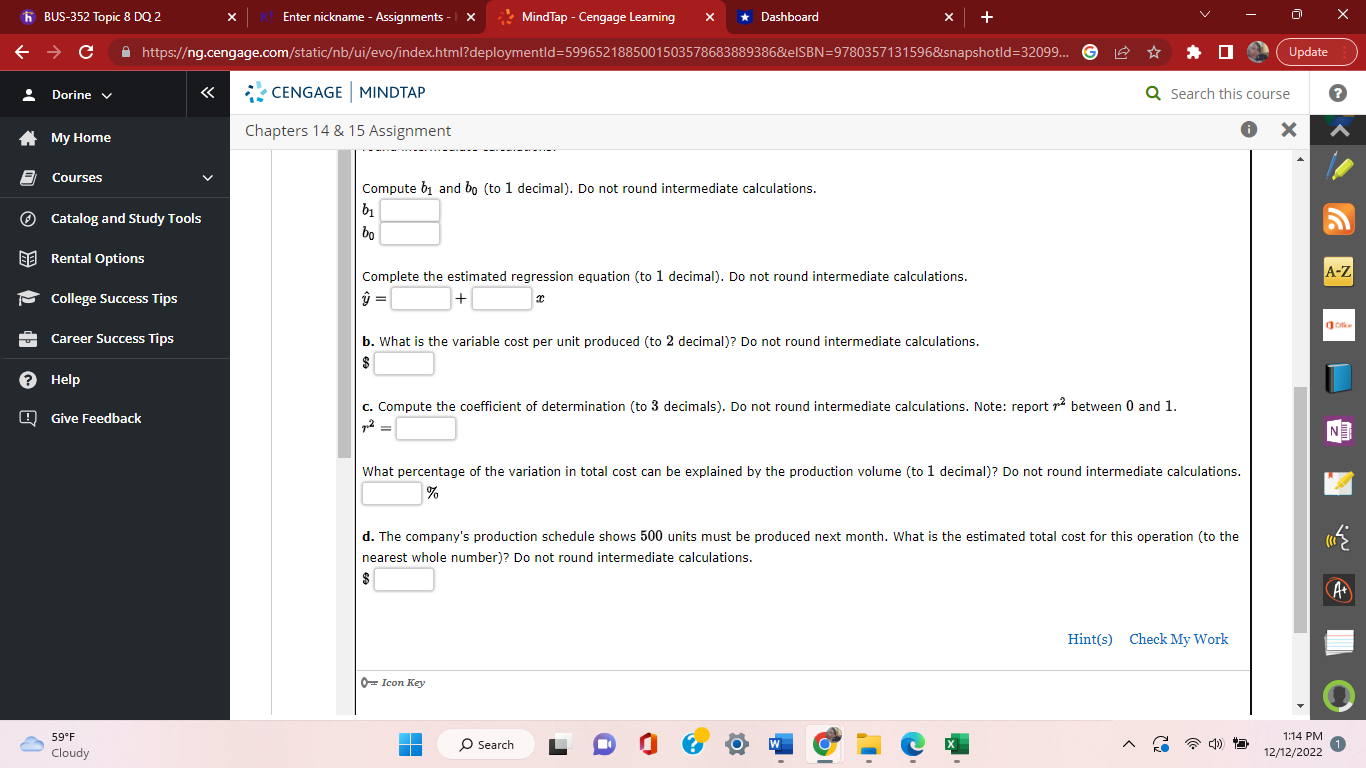1366x768 pixels.
Task: Open the Hint(s) link
Action: (1088, 639)
